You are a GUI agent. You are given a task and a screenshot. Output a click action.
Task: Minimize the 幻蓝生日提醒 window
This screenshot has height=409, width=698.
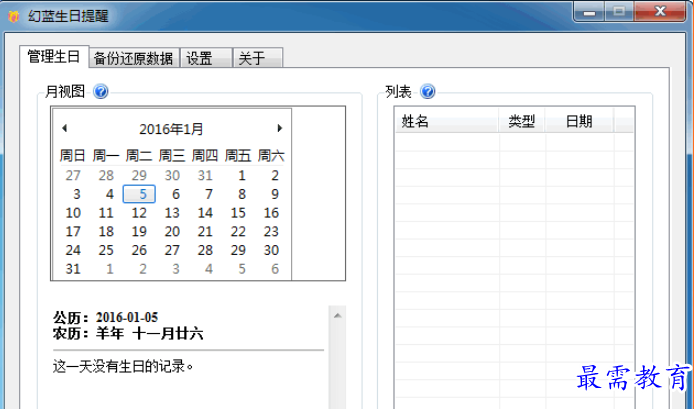pyautogui.click(x=588, y=13)
